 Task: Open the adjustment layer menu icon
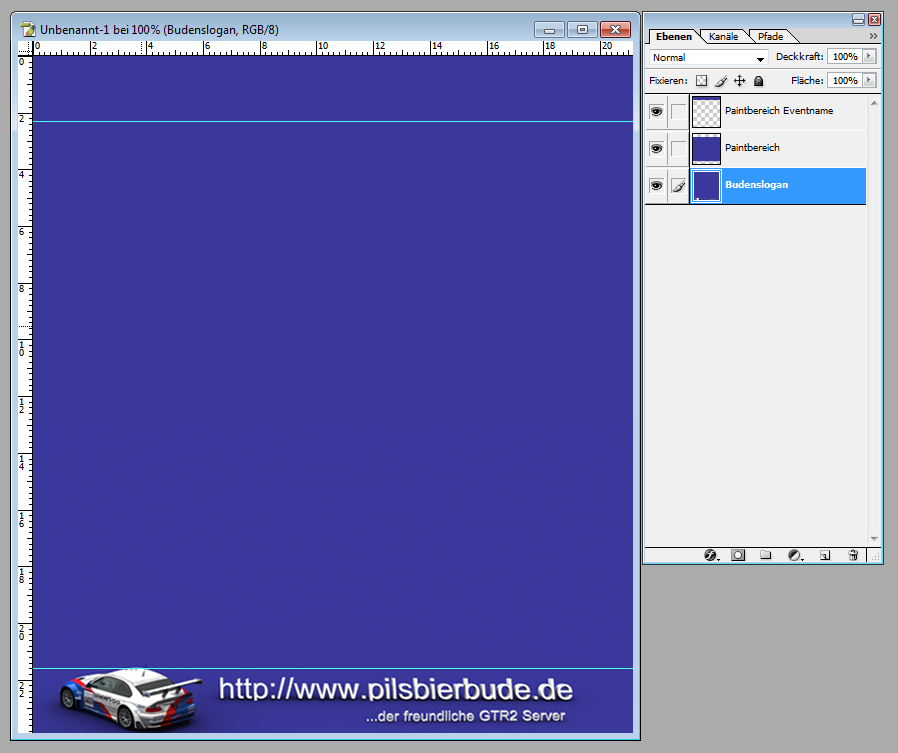(x=795, y=555)
